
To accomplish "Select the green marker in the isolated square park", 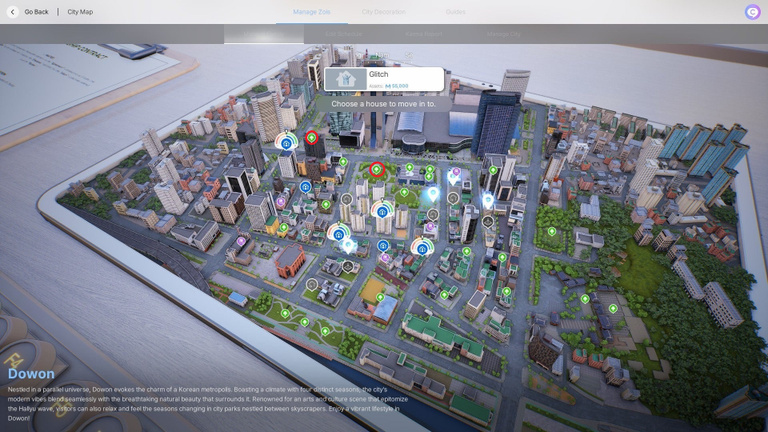I will coord(552,231).
